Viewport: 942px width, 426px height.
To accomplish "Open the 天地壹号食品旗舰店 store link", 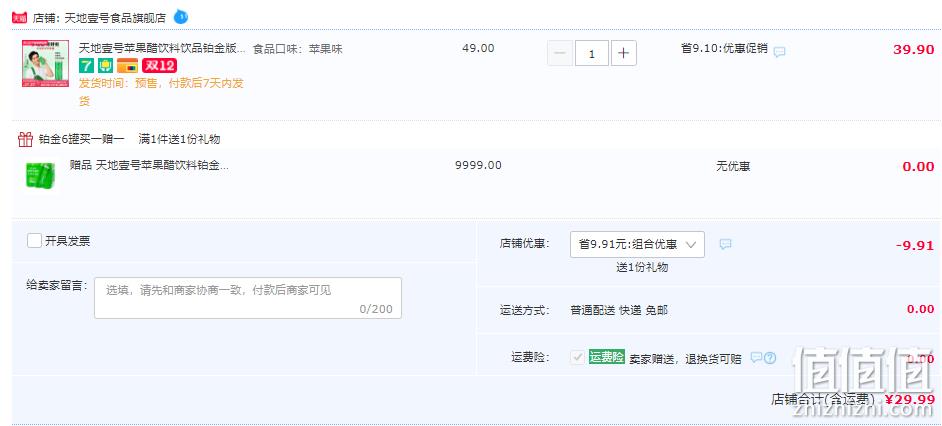I will point(115,18).
